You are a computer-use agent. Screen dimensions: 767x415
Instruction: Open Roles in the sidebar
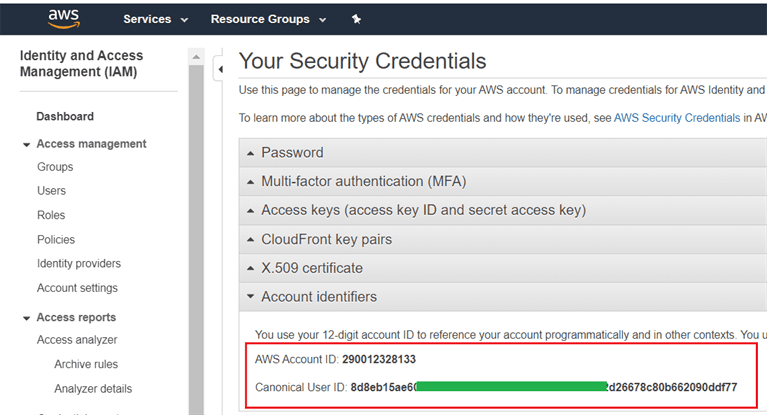point(51,215)
